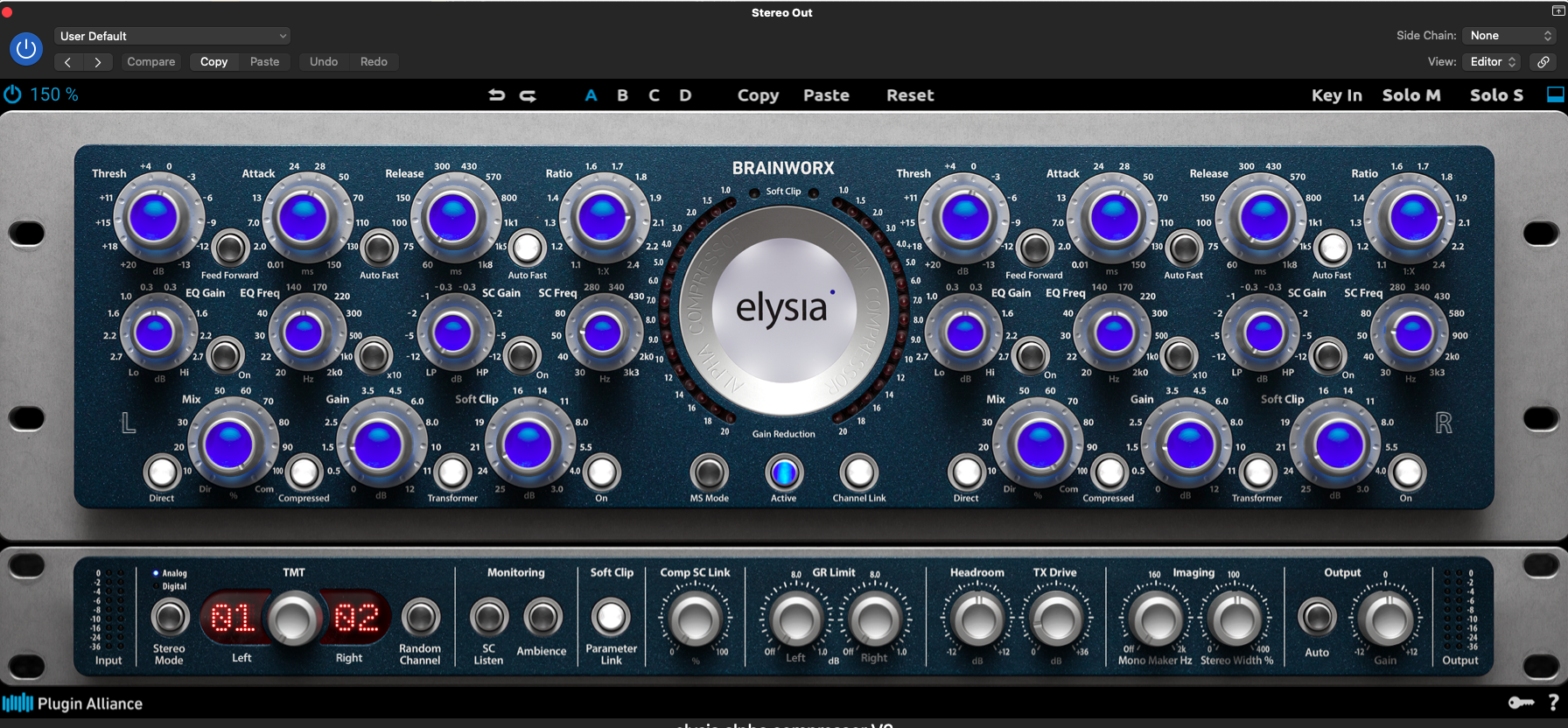Click the plugin toolbar undo arrow

point(496,95)
